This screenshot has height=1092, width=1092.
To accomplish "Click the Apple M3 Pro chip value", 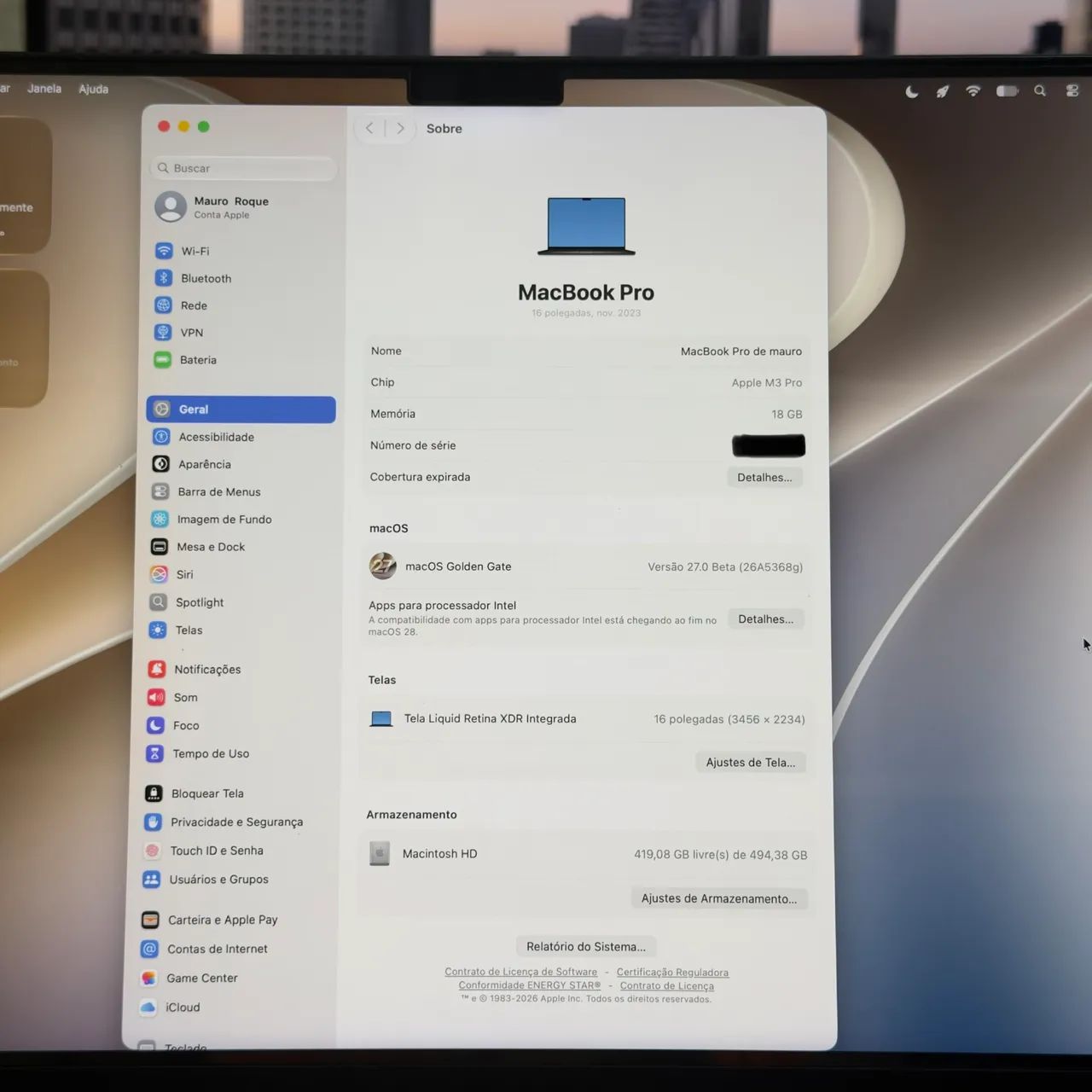I will tap(767, 383).
